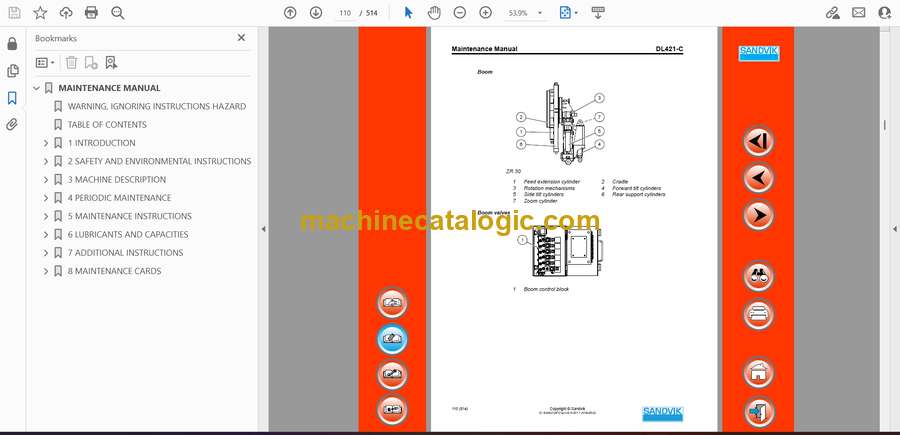Click the Save file icon

coord(14,13)
